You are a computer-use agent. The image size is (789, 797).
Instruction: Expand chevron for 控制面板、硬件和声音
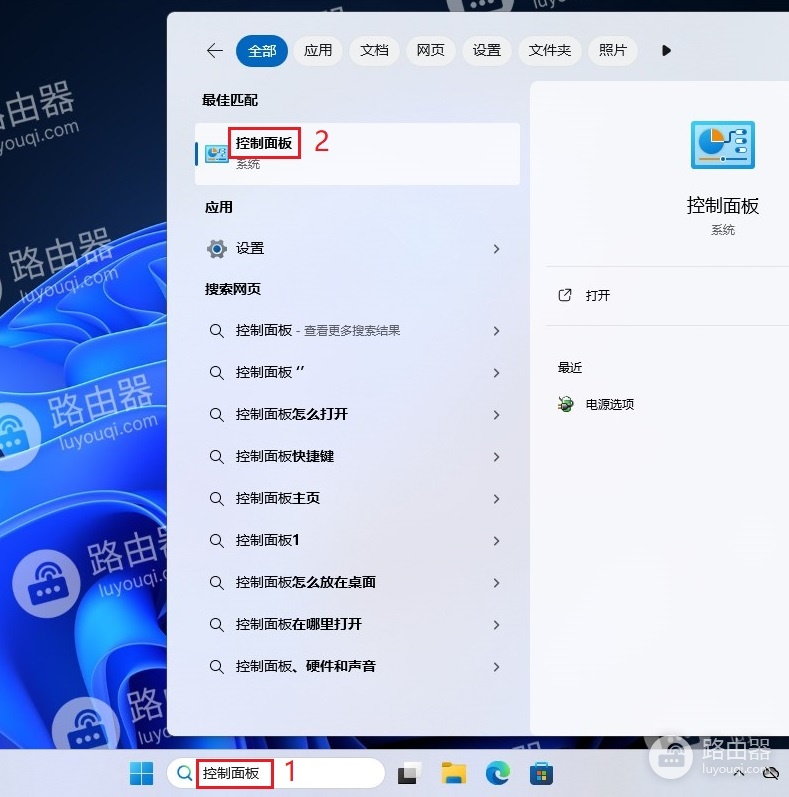[496, 667]
